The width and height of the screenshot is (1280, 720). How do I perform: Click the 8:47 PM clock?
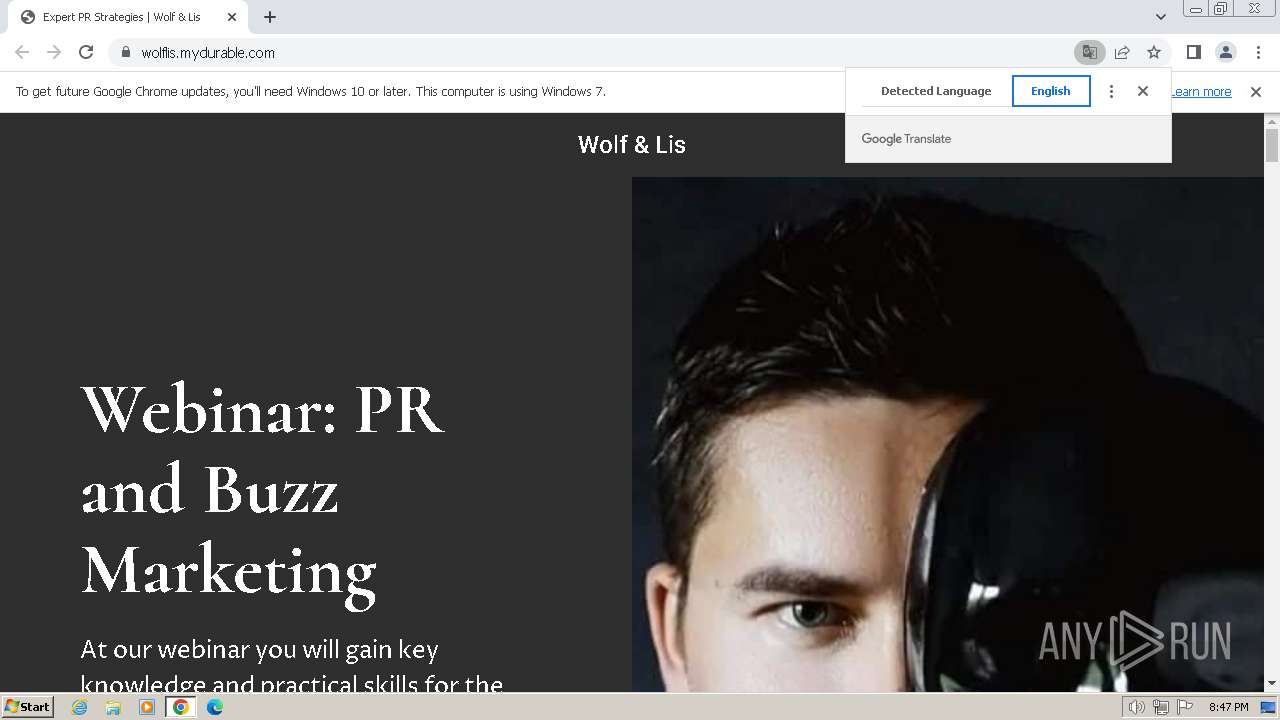pos(1228,707)
